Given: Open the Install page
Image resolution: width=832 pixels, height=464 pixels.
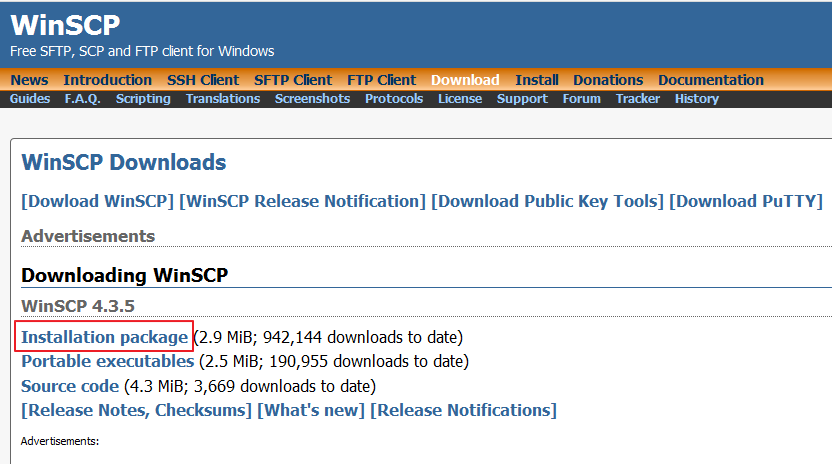Looking at the screenshot, I should 536,80.
